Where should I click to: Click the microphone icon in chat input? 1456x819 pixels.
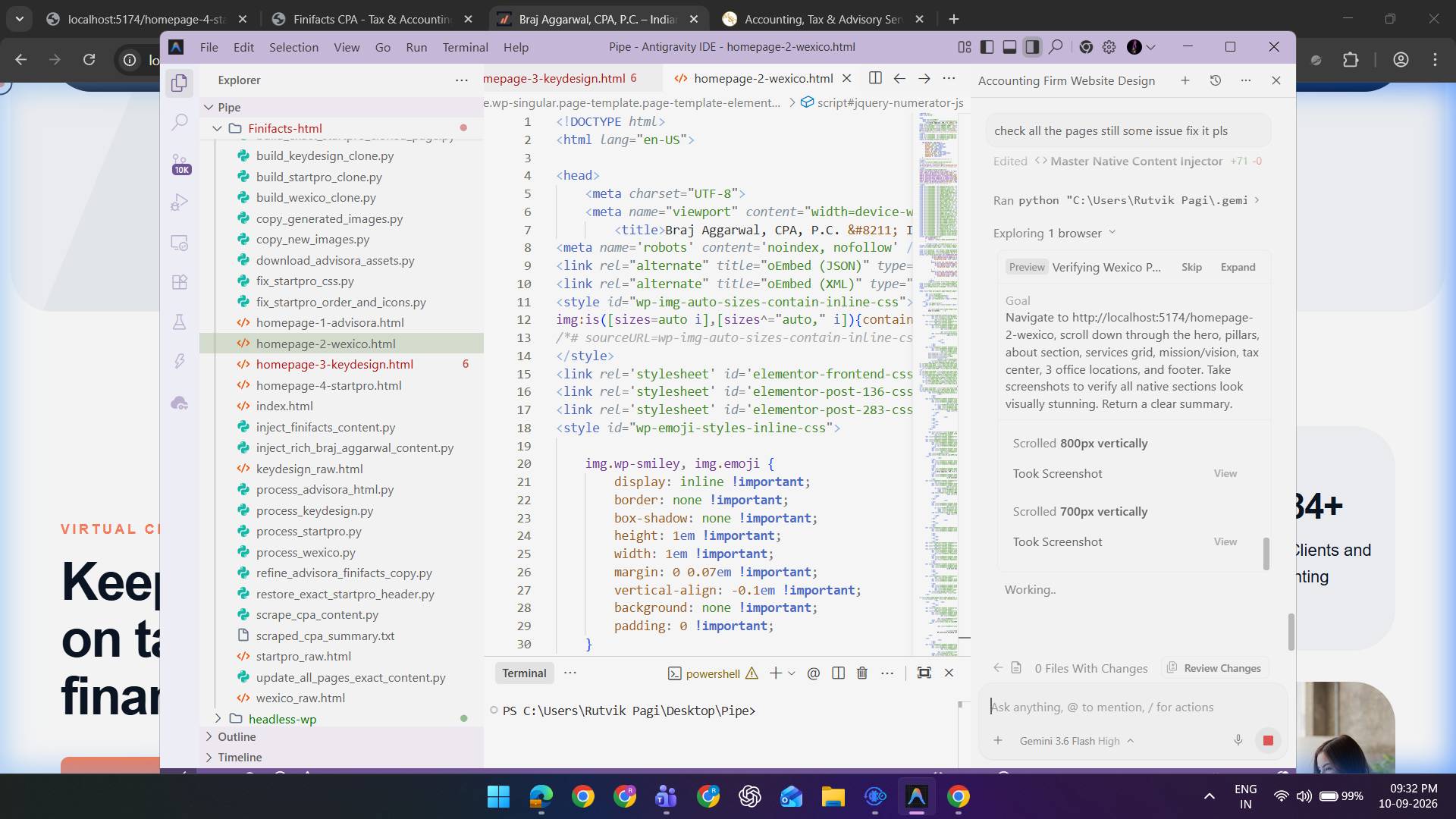[1238, 740]
